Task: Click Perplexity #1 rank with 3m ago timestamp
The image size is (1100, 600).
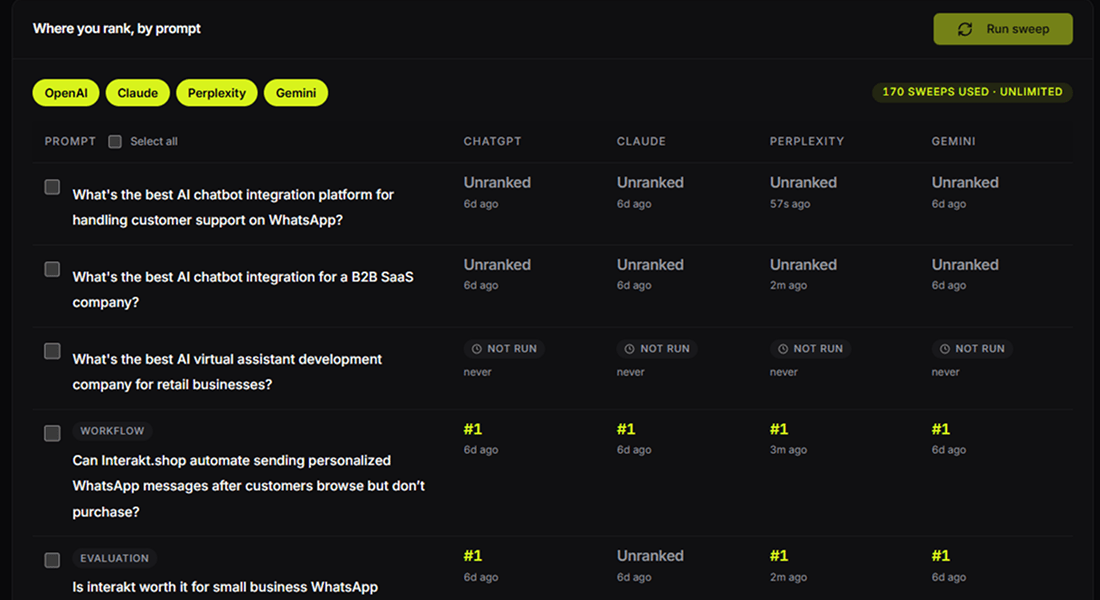Action: tap(779, 429)
